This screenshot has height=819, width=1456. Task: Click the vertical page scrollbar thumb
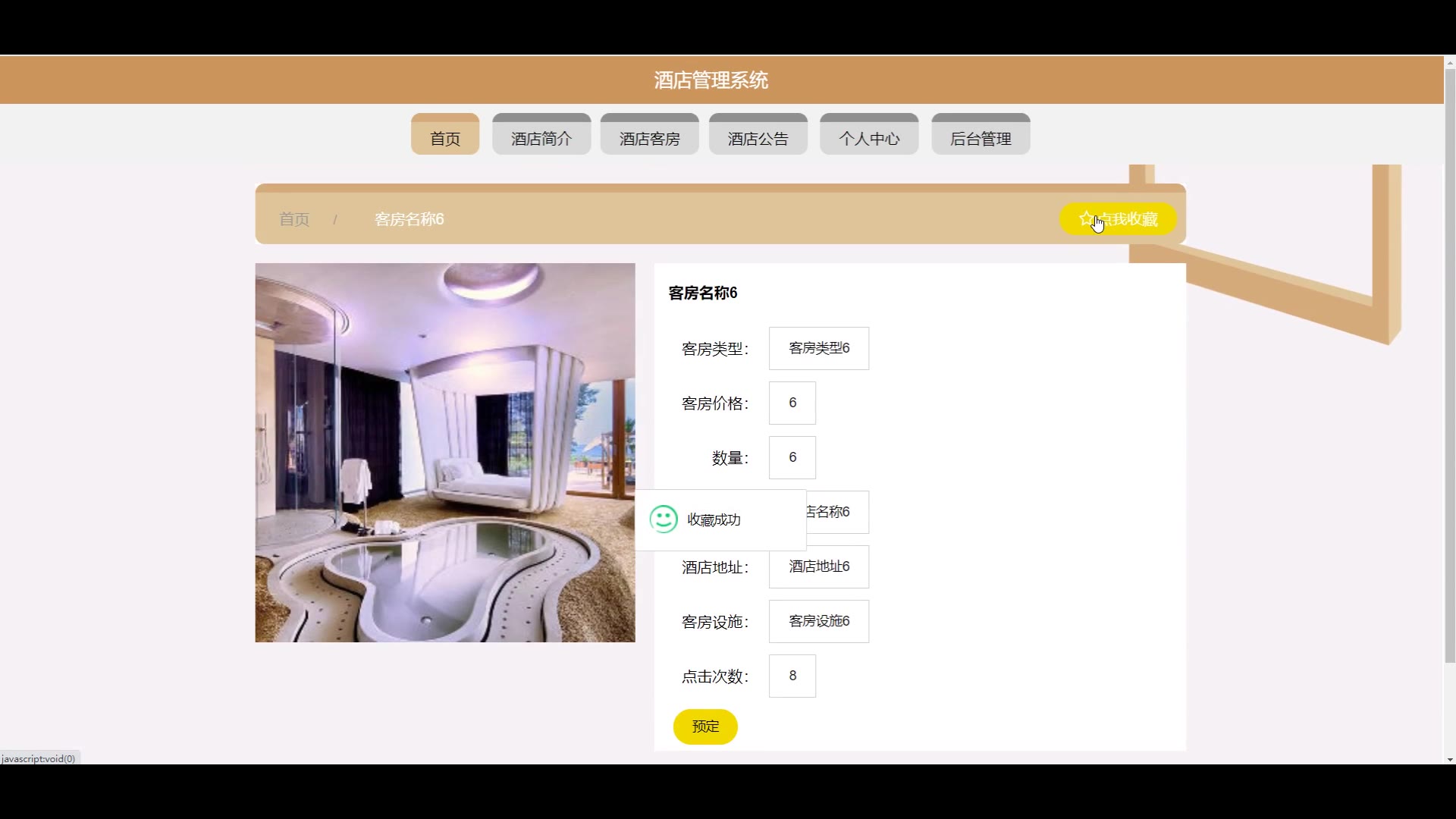click(1450, 365)
